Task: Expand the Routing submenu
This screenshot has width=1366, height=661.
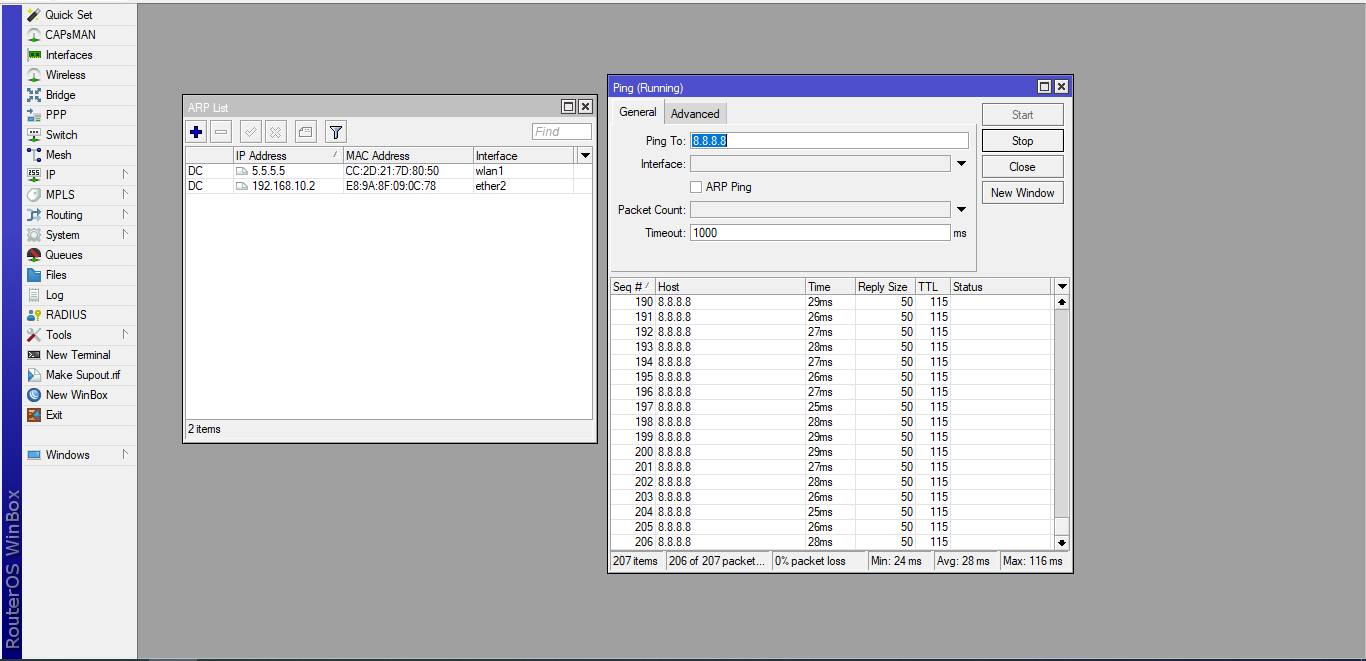Action: click(x=125, y=215)
